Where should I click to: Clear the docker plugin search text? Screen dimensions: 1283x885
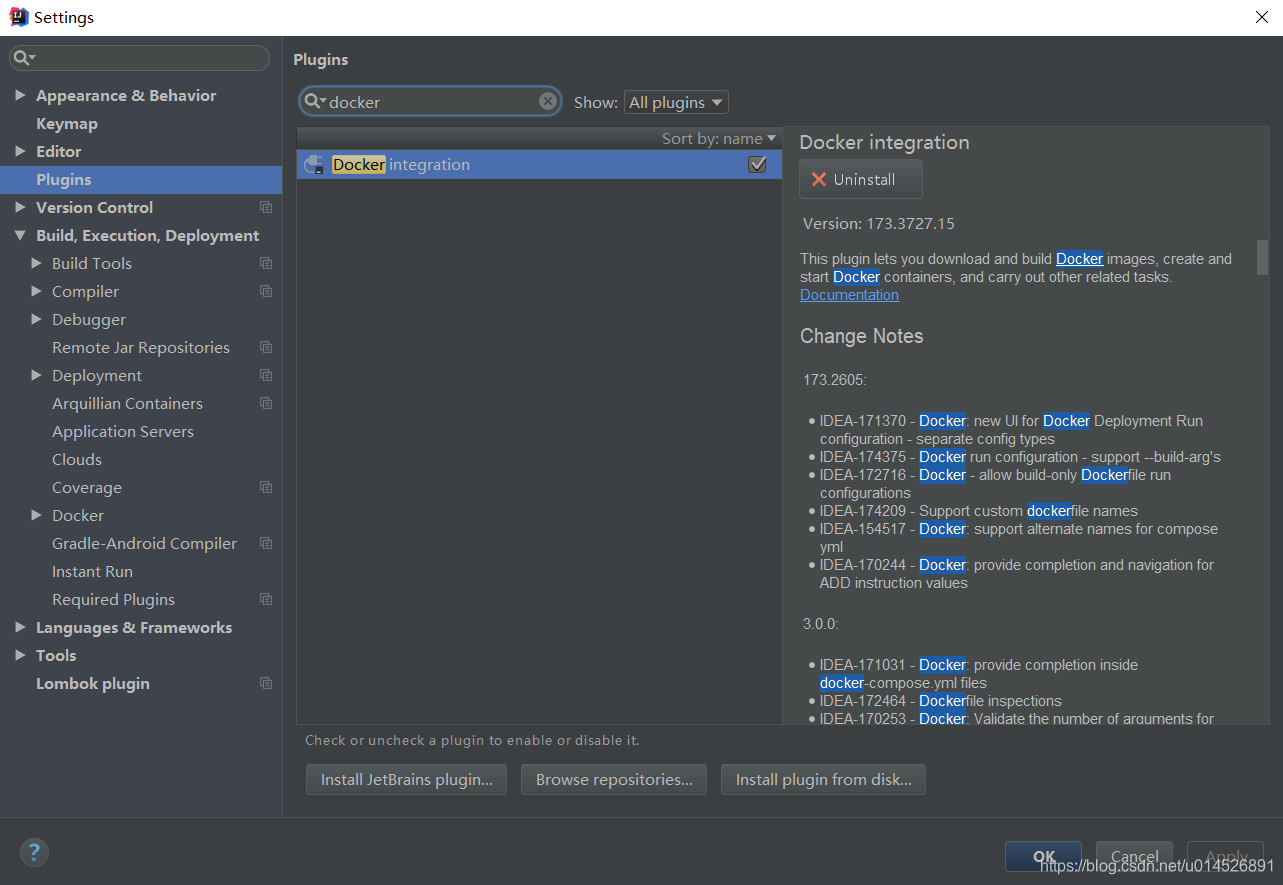548,101
